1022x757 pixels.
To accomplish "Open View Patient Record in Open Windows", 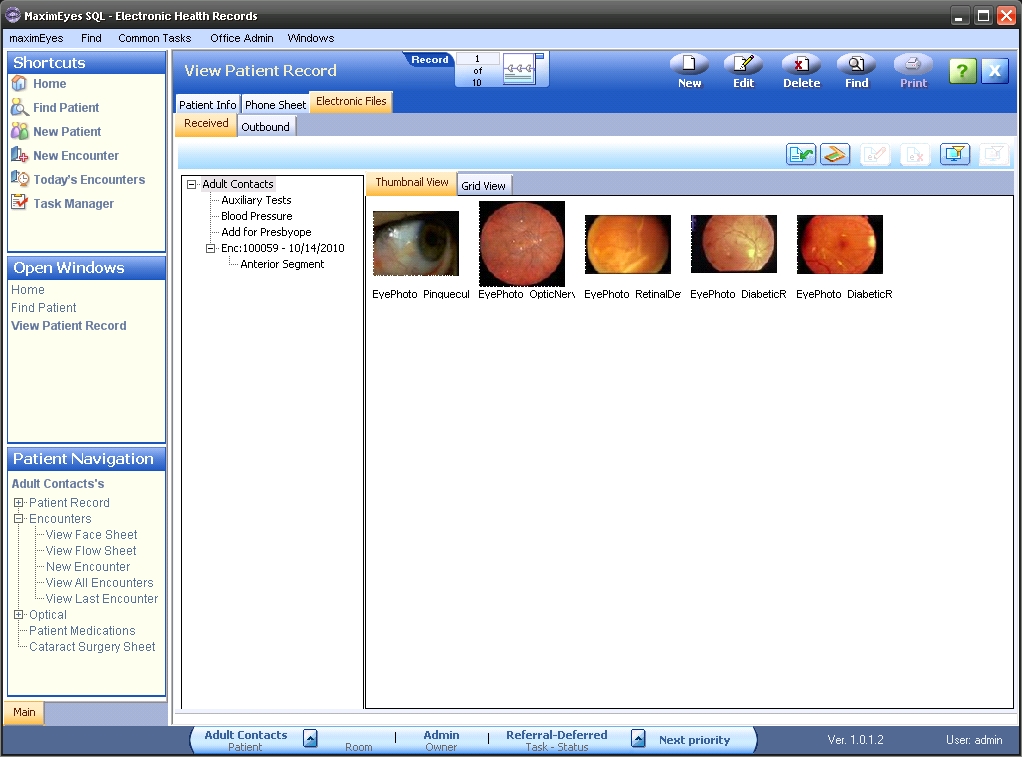I will [69, 325].
